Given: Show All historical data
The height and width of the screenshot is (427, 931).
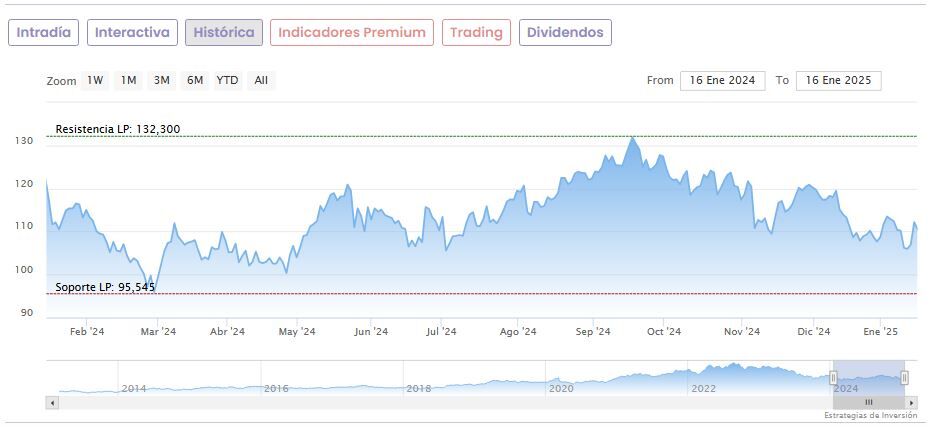Looking at the screenshot, I should tap(261, 80).
